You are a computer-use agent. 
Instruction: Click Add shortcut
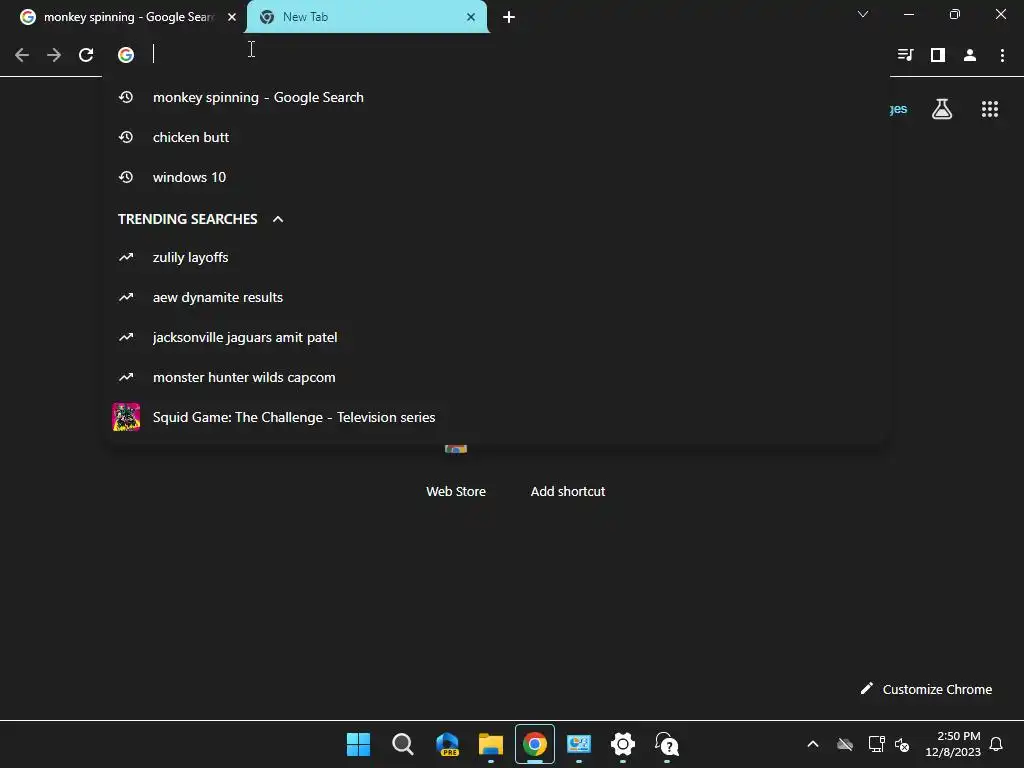pyautogui.click(x=568, y=491)
